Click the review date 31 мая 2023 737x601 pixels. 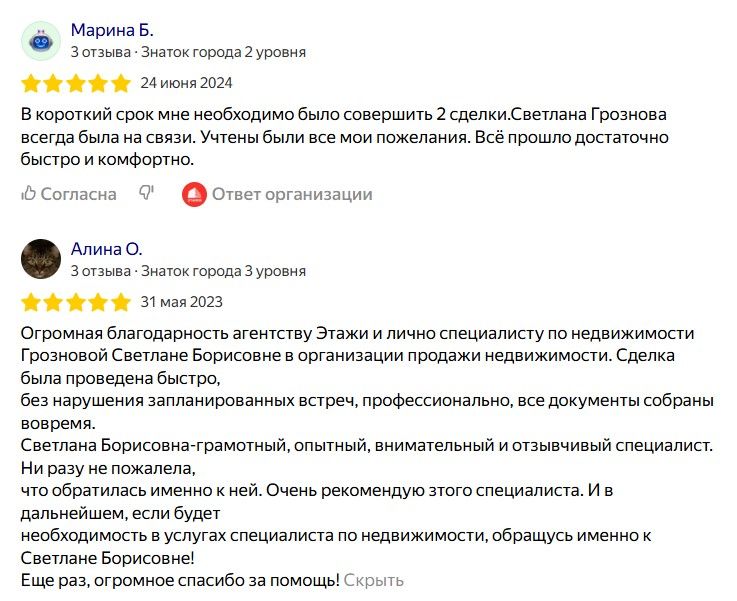[181, 302]
